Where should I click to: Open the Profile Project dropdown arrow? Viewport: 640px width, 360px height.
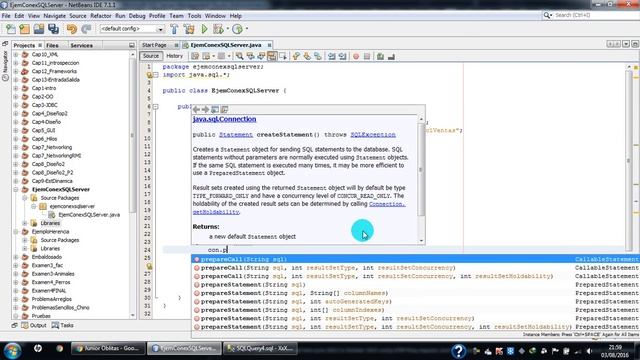247,29
